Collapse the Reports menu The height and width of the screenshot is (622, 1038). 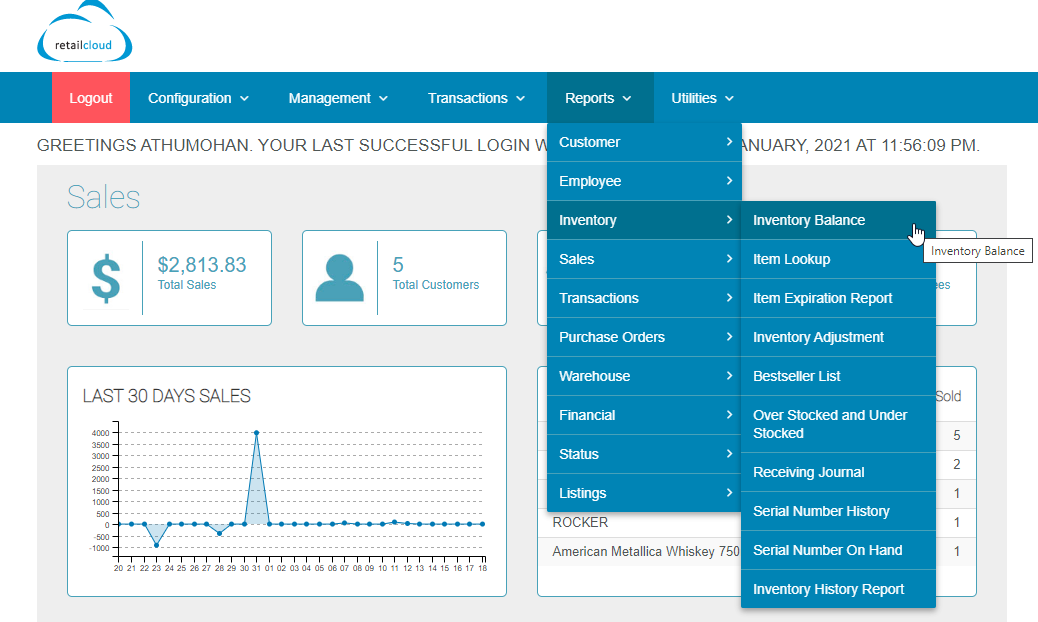[x=598, y=98]
